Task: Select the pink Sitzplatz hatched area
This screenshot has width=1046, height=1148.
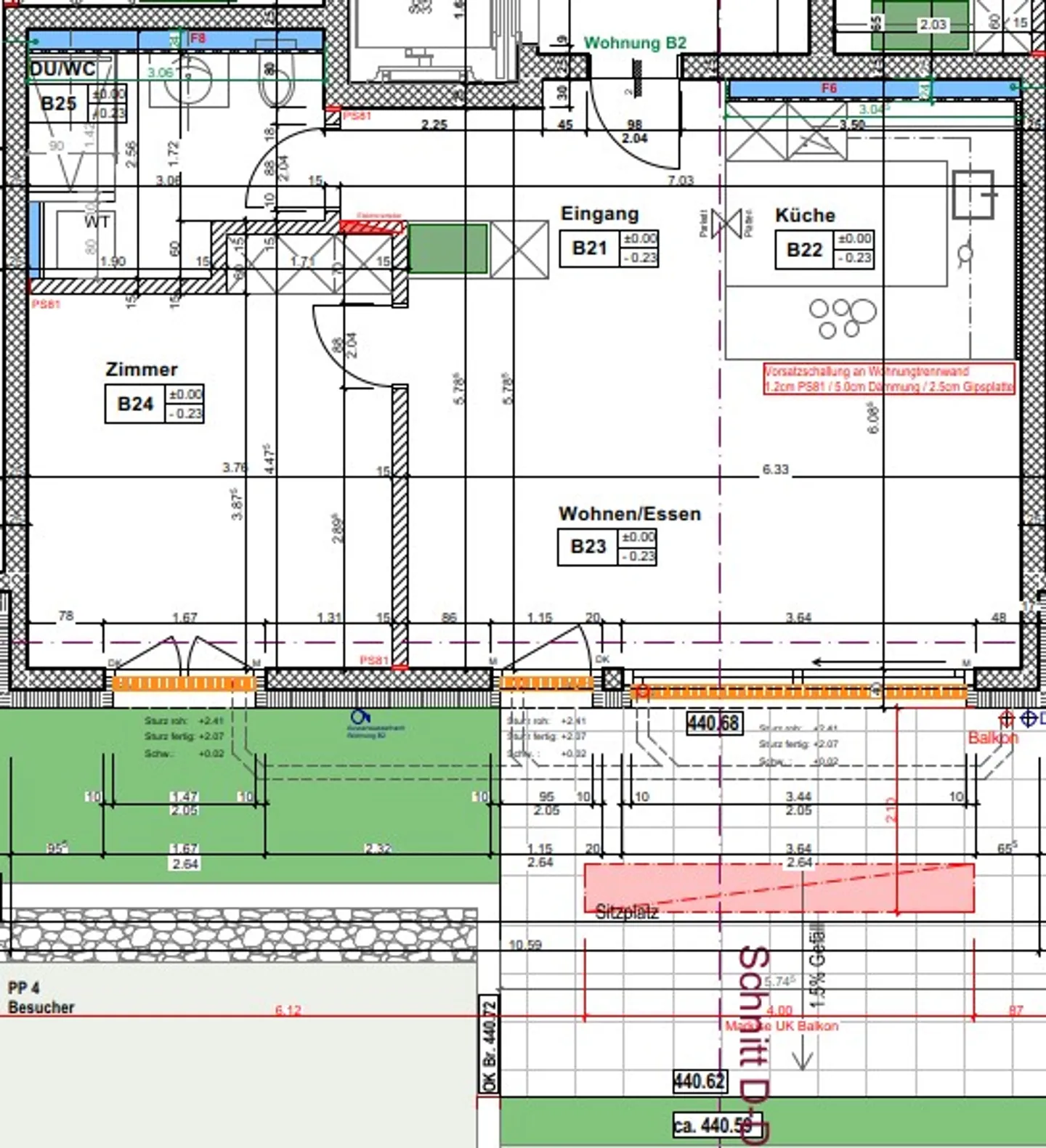Action: tap(779, 888)
